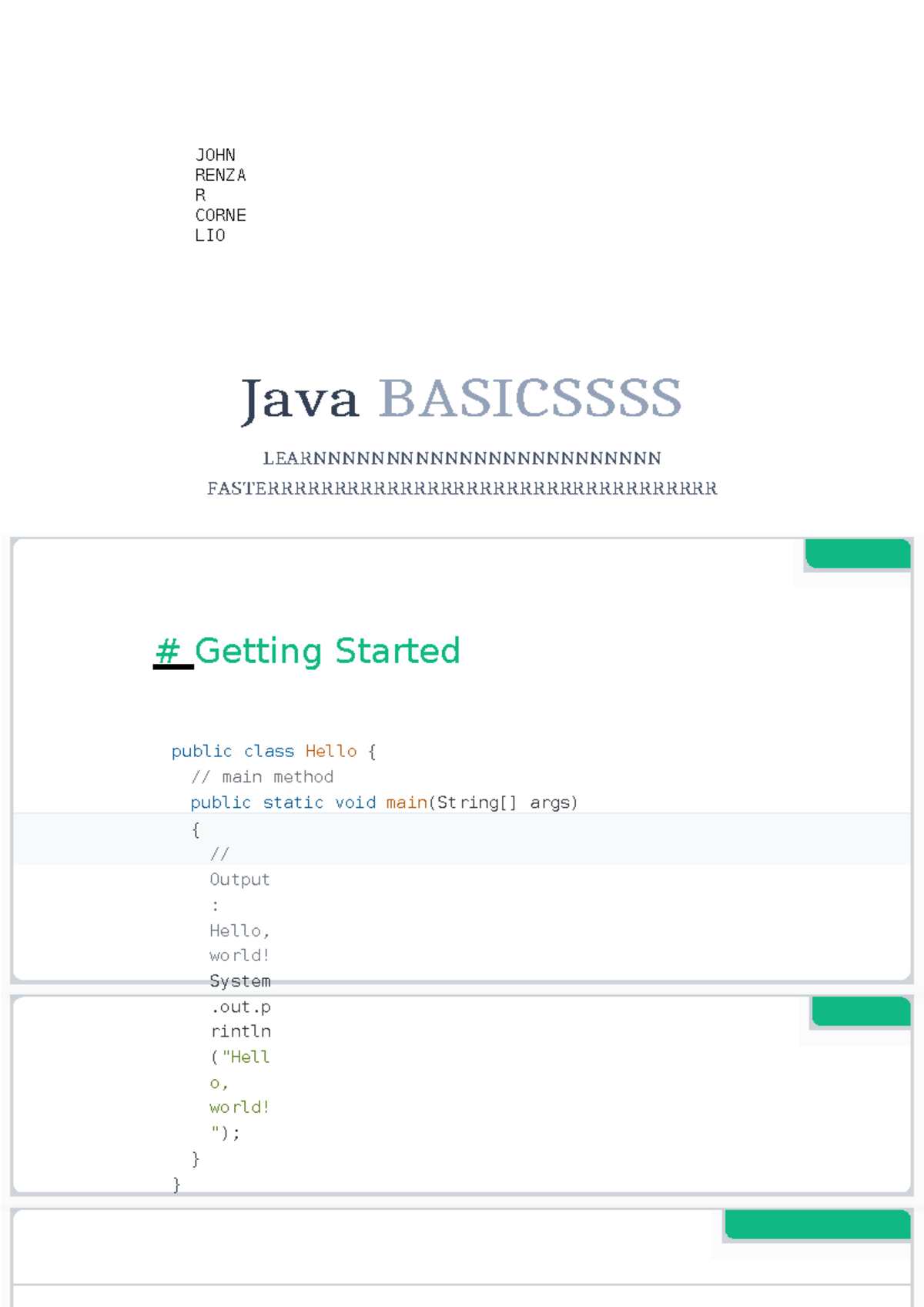Click the CORNE text line
This screenshot has width=924, height=1307.
[220, 216]
